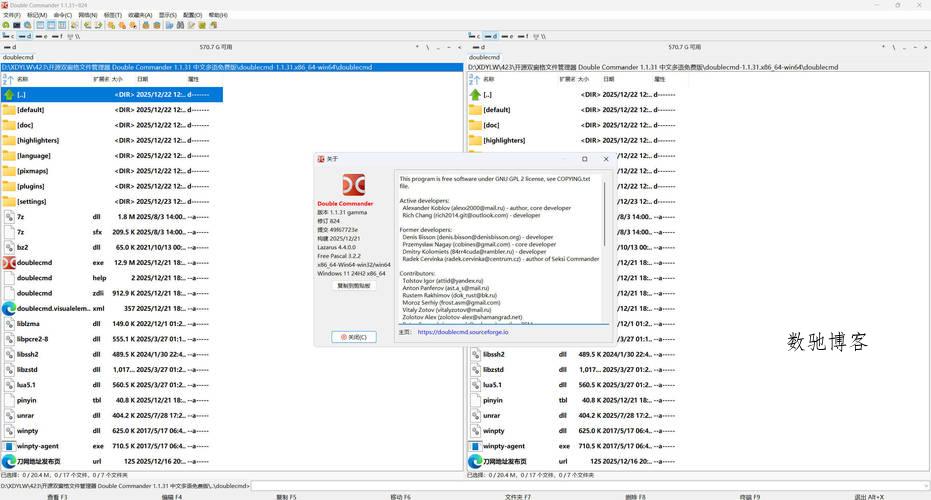
Task: Select left panel doublecmd tab
Action: click(x=18, y=57)
